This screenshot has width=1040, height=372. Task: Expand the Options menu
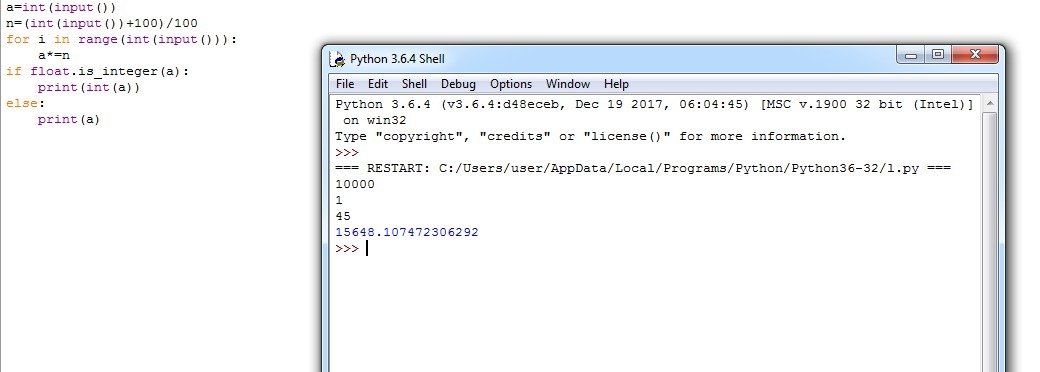click(x=511, y=84)
